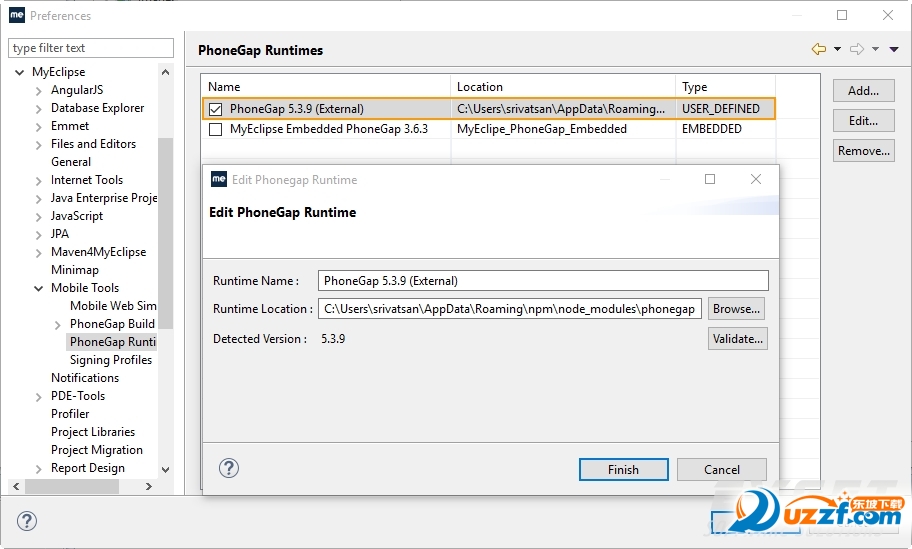Click the forward navigation arrow icon
The width and height of the screenshot is (912, 549).
[x=856, y=49]
